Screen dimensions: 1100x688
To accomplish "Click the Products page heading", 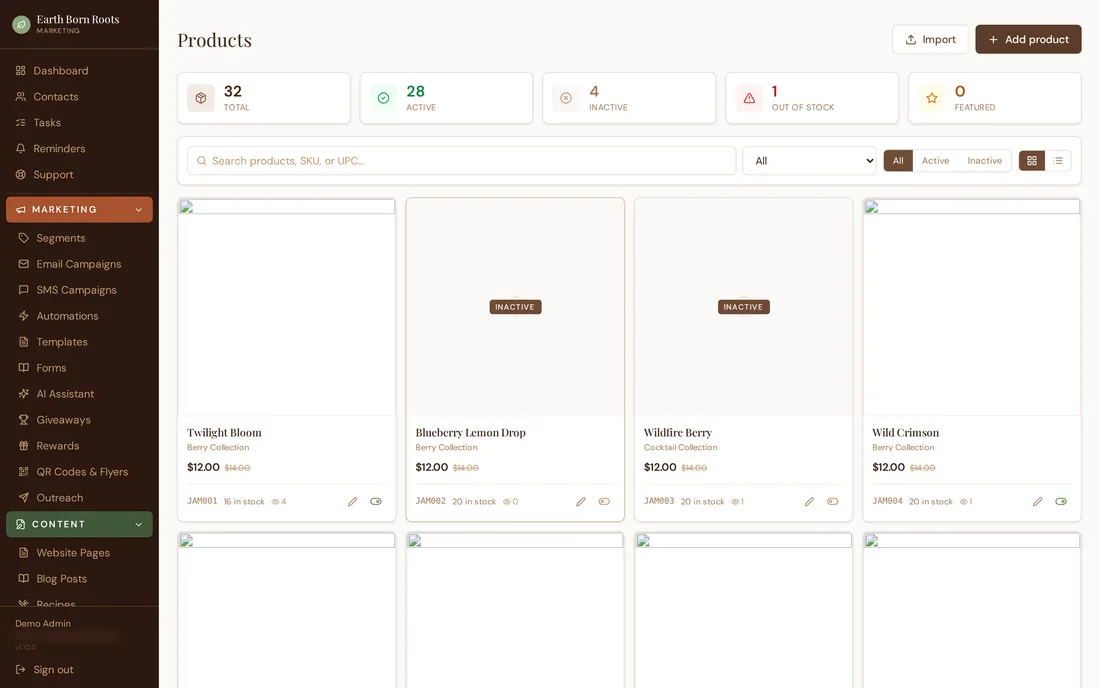I will pos(215,40).
